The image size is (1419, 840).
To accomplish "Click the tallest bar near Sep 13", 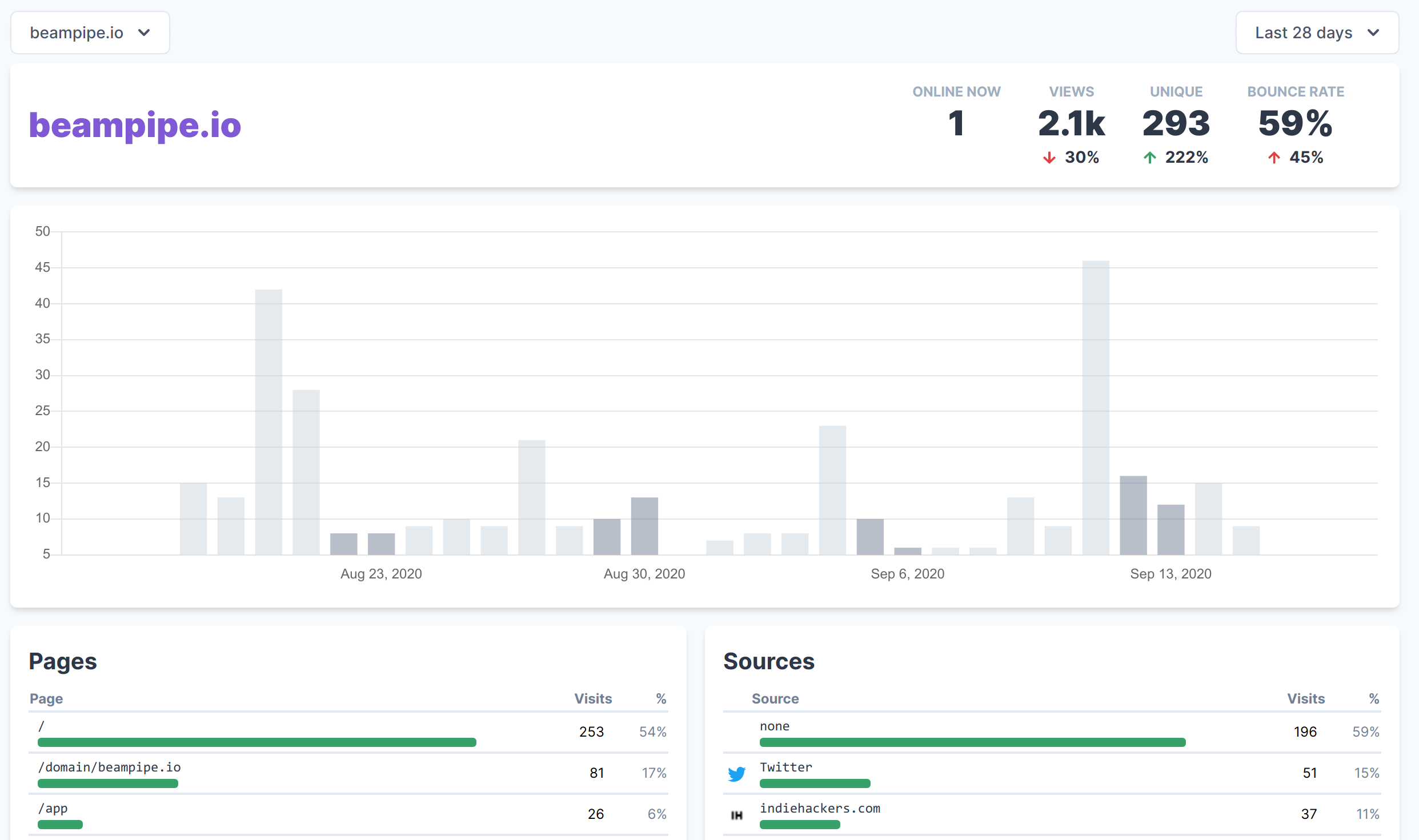I will click(1095, 407).
